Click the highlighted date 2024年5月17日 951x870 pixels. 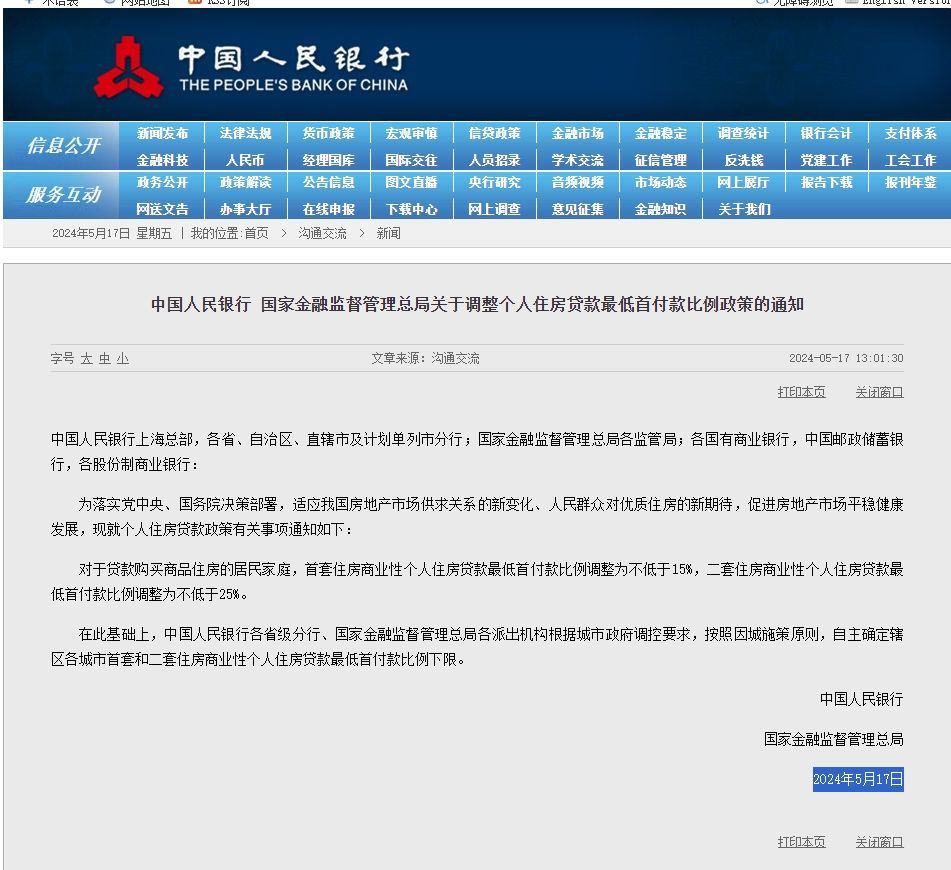tap(857, 780)
